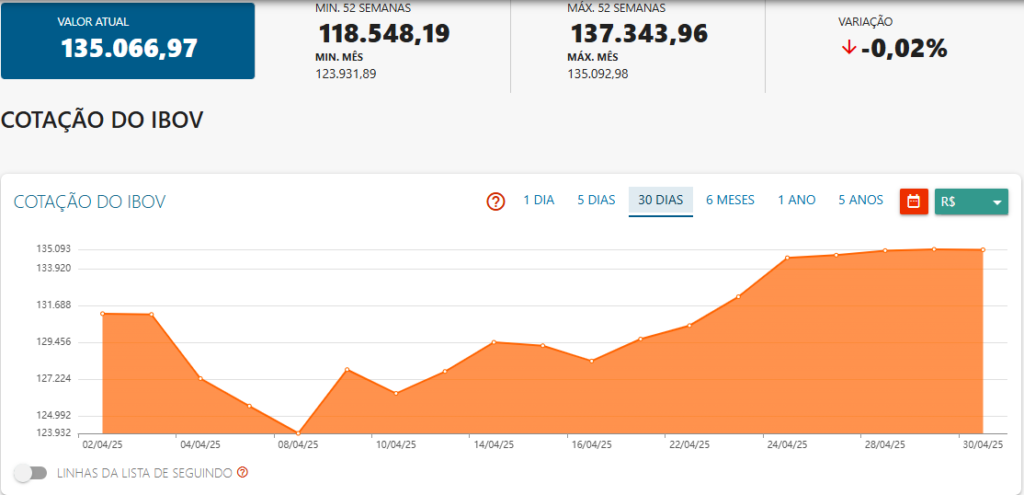This screenshot has height=495, width=1024.
Task: Click the VALOR ATUAL blue card
Action: [128, 40]
